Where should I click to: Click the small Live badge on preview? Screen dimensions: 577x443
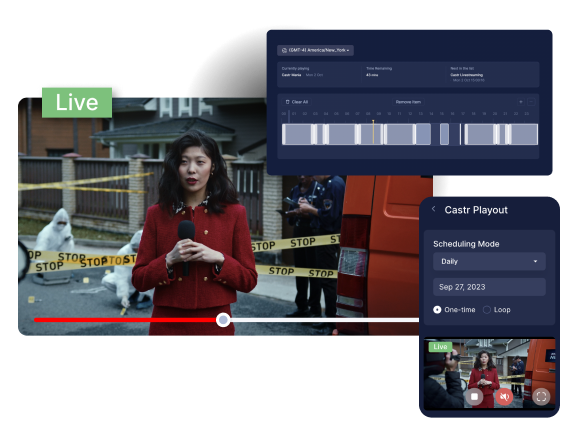click(x=440, y=347)
